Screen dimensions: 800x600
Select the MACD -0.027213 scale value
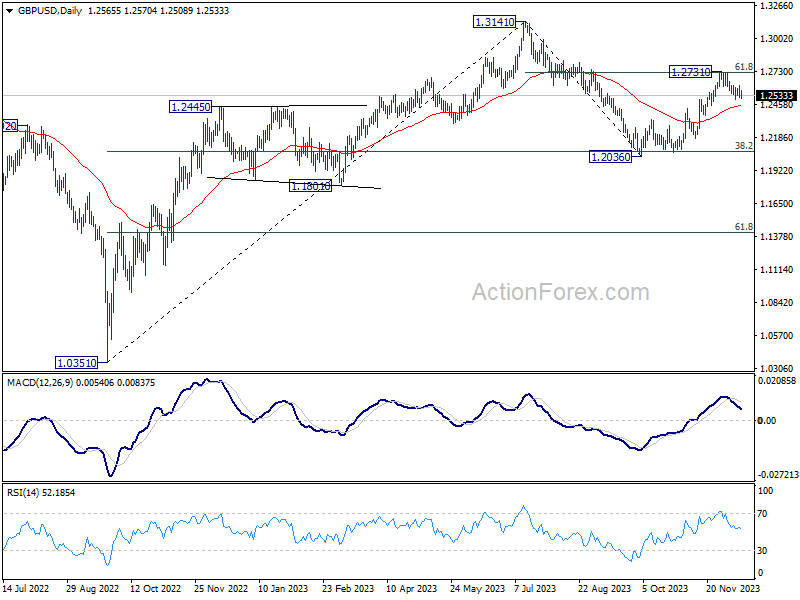click(x=778, y=474)
